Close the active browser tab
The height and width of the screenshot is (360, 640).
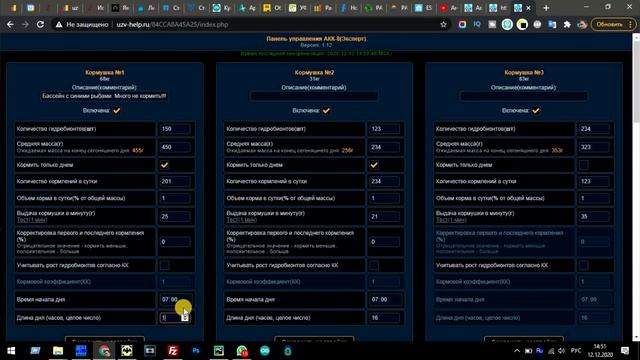pyautogui.click(x=529, y=8)
